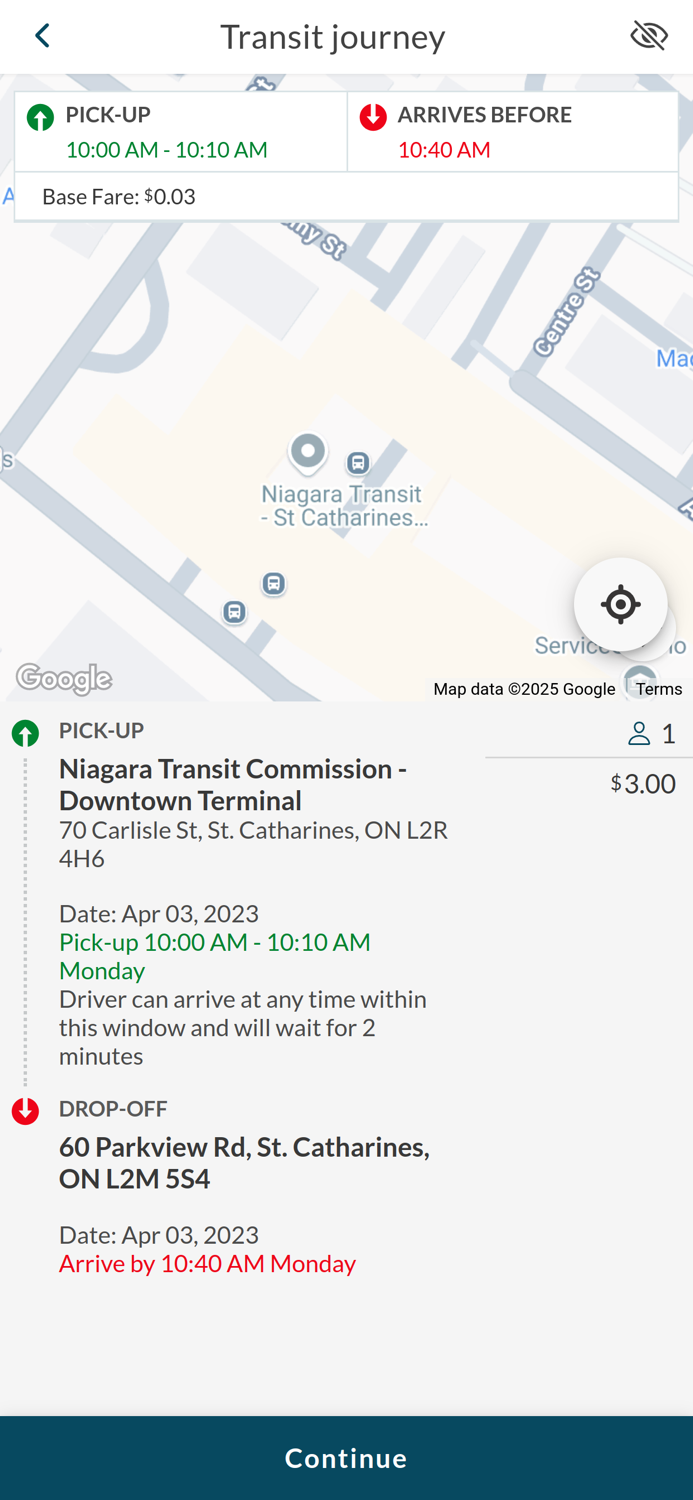Toggle the hidden-eye visibility icon top right
693x1500 pixels.
(x=649, y=35)
